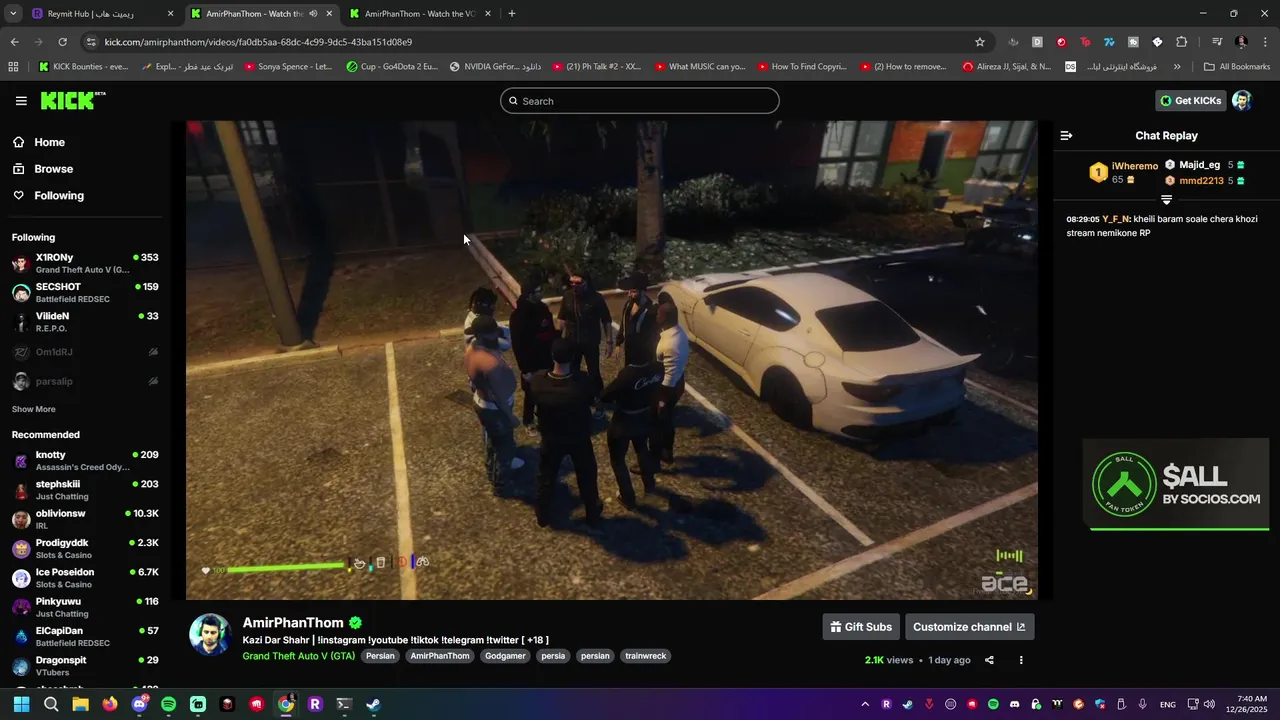Share this video using the share icon
This screenshot has height=720, width=1280.
(989, 660)
